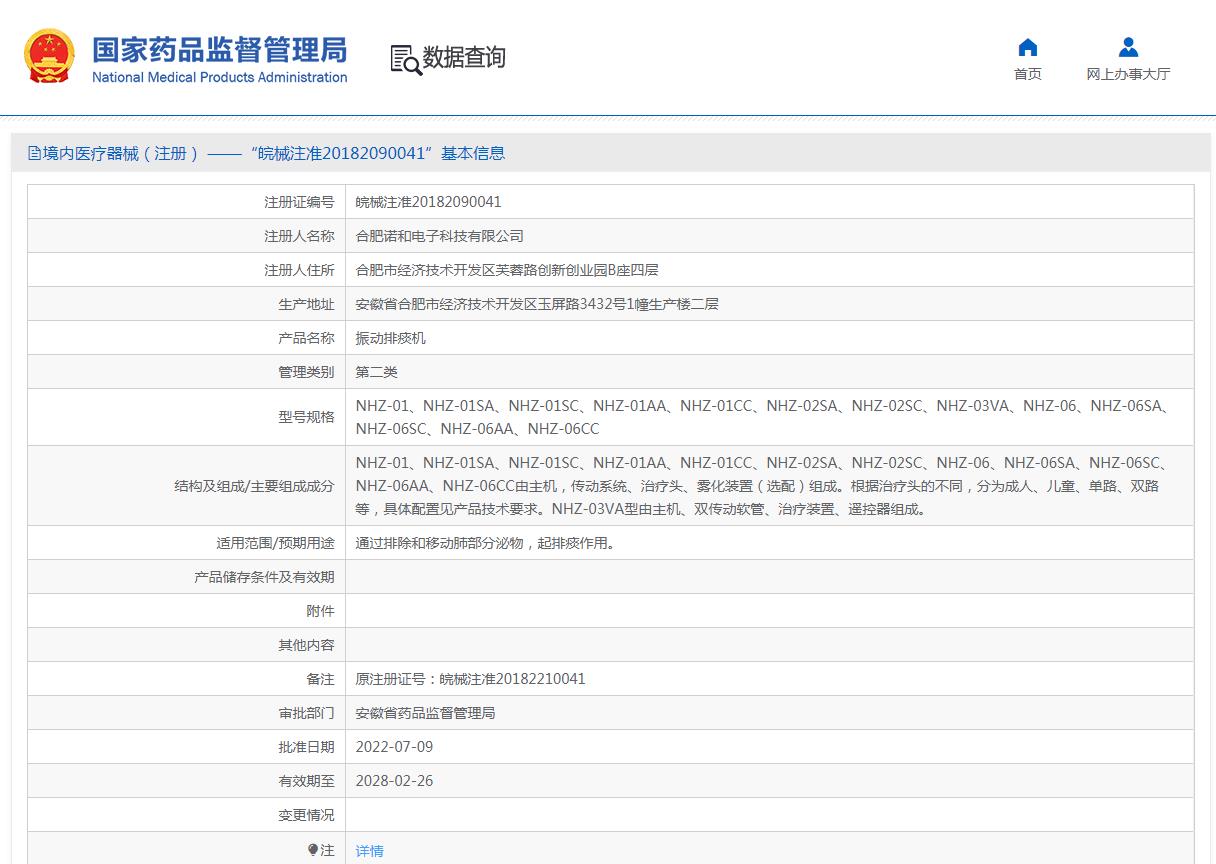Click the 数据查询 heading text
Image resolution: width=1216 pixels, height=864 pixels.
[463, 58]
